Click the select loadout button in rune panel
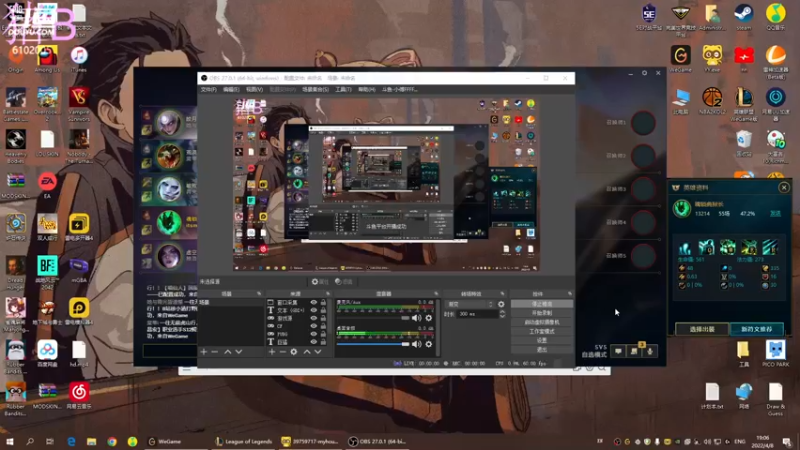This screenshot has height=450, width=800. (702, 329)
